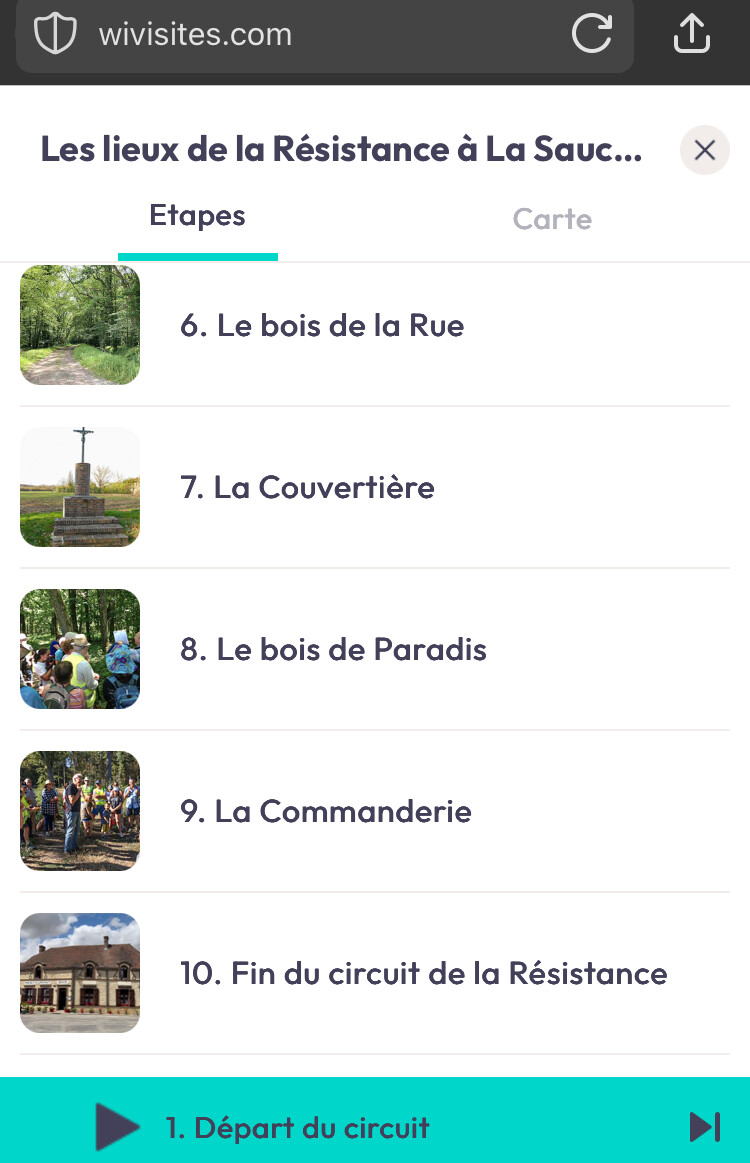Screen dimensions: 750x1163
Task: Tap the privacy shield icon
Action: pyautogui.click(x=55, y=34)
